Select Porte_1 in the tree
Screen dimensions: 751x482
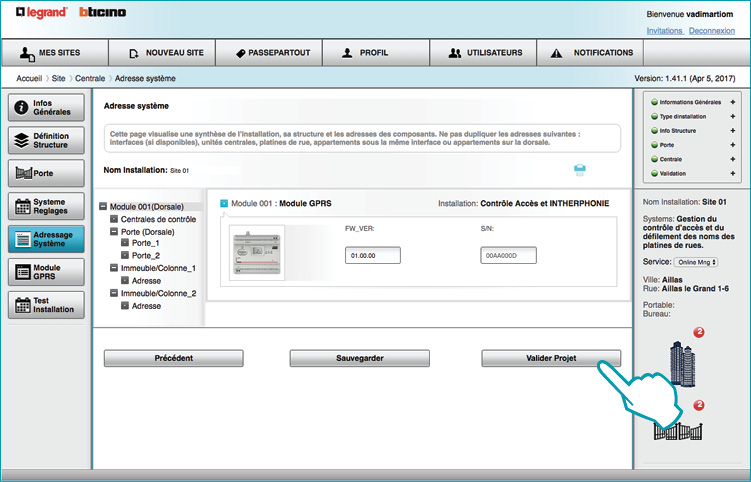pos(145,243)
